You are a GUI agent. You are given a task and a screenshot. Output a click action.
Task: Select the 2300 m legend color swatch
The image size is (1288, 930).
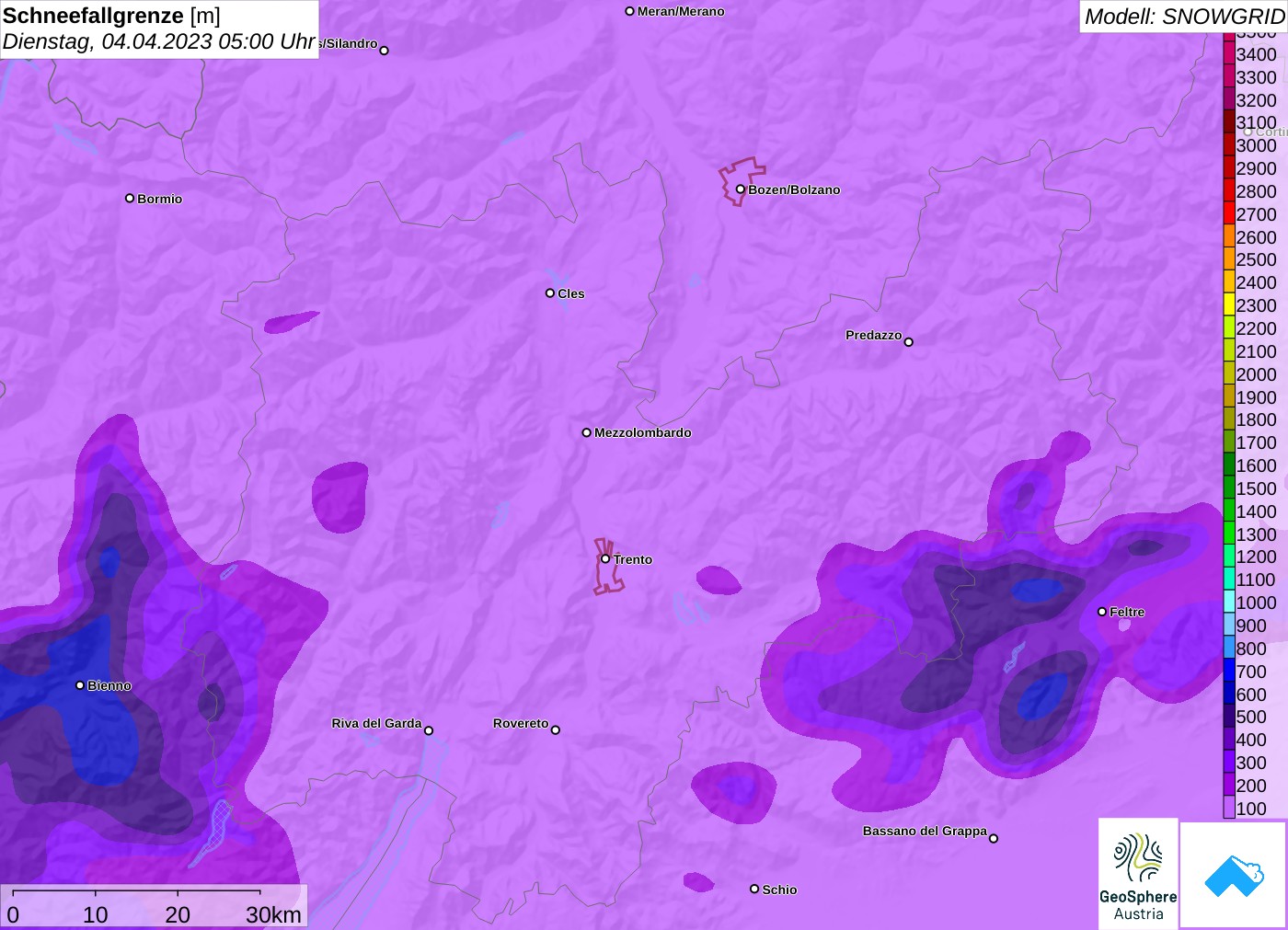[x=1229, y=305]
